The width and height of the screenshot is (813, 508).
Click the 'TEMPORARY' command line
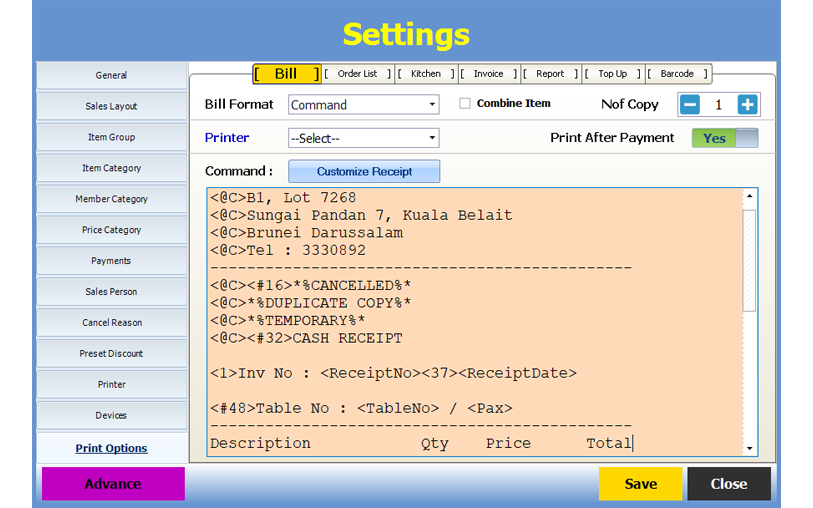288,321
